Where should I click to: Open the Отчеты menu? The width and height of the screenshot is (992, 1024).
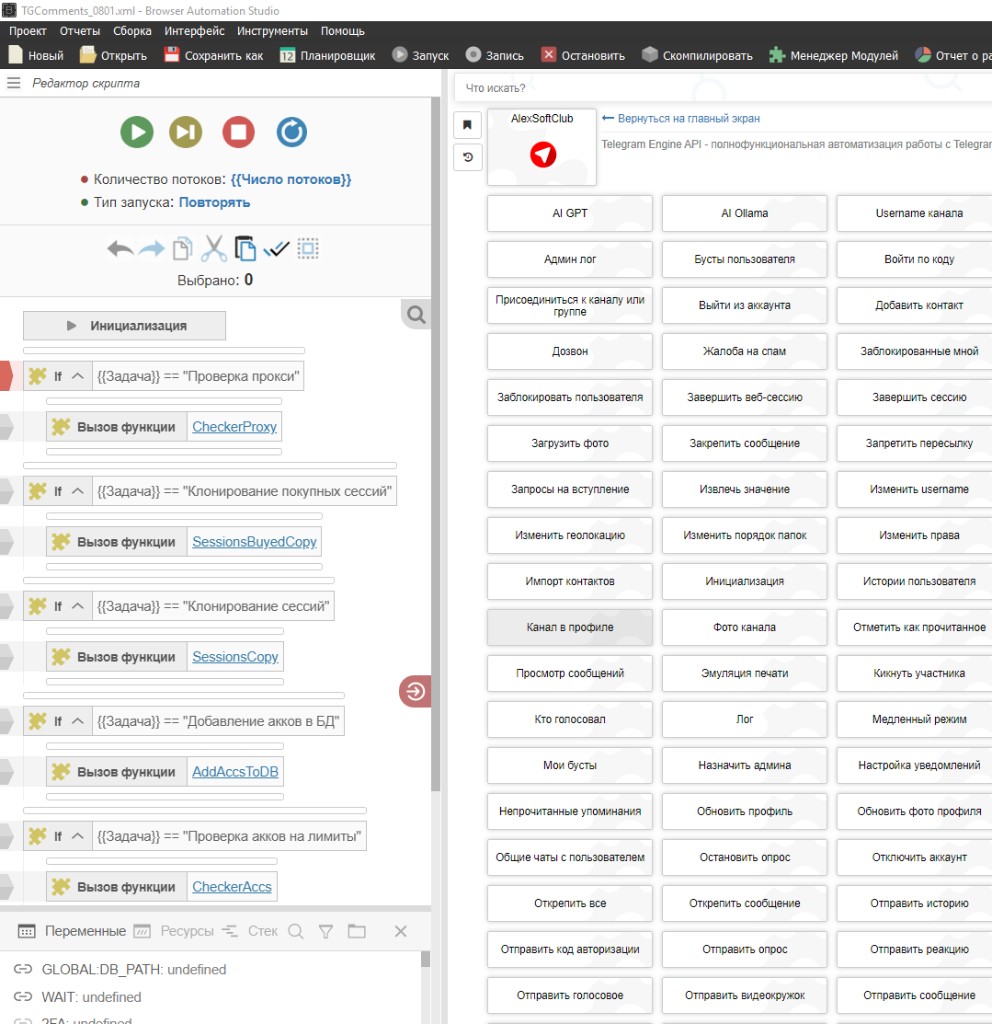(80, 31)
